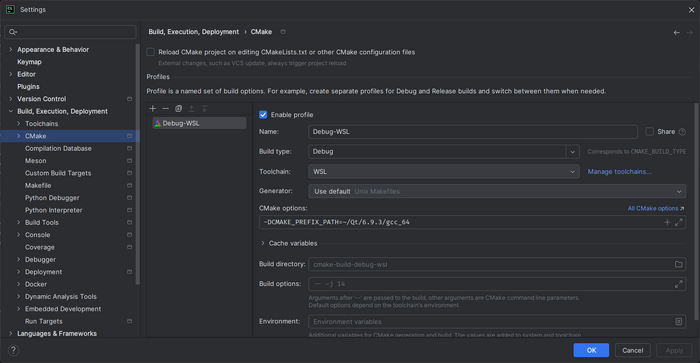The width and height of the screenshot is (700, 363).
Task: Add a CMake option with plus icon
Action: [x=667, y=222]
